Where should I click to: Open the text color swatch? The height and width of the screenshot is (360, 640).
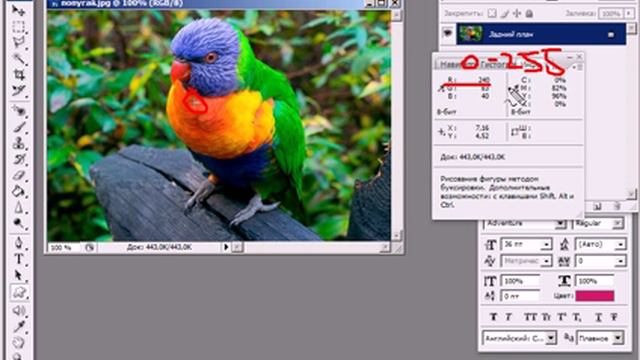tap(595, 296)
